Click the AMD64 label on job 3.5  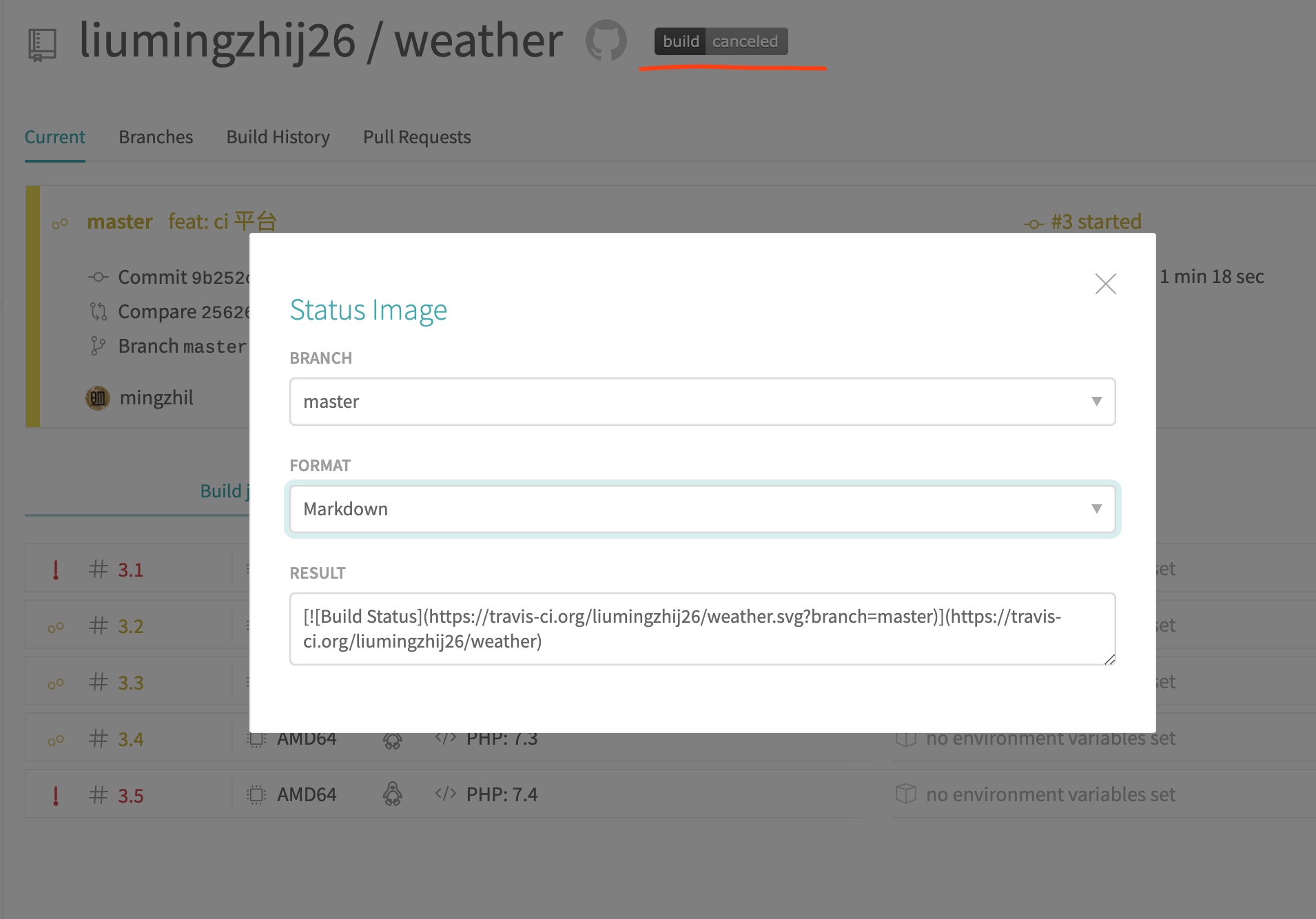coord(307,795)
